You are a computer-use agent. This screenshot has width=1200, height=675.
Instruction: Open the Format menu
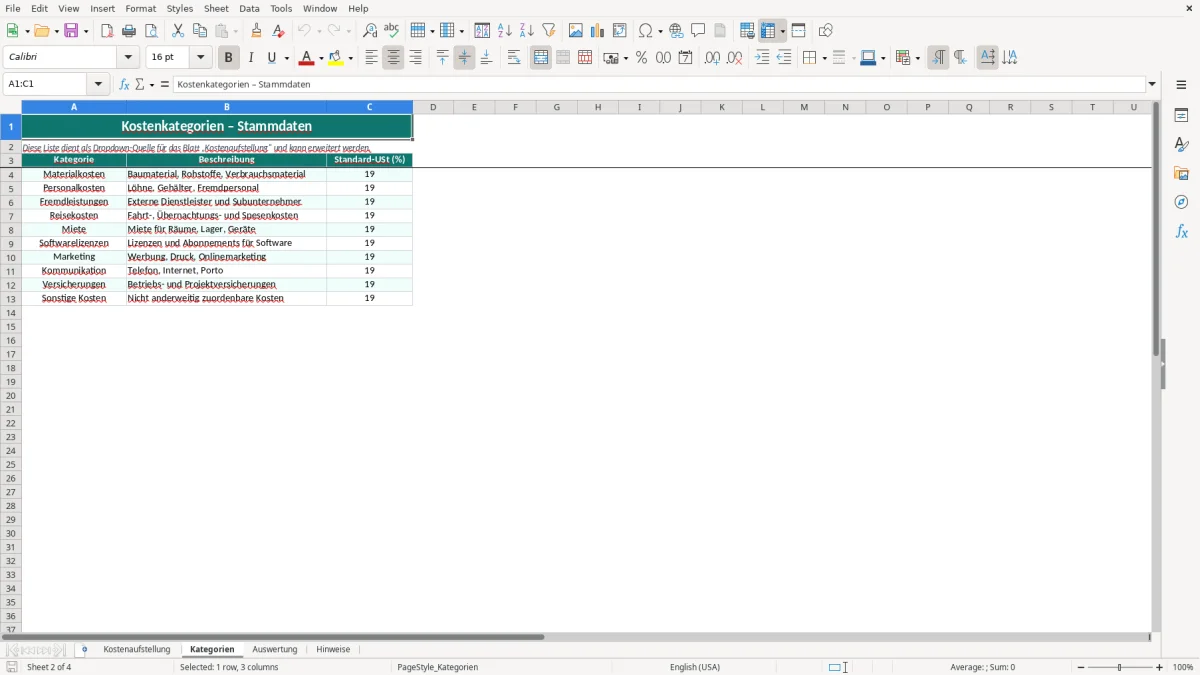(141, 8)
